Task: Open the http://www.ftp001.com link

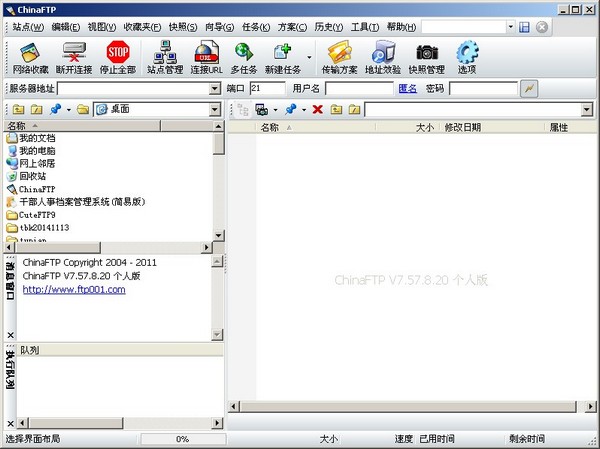Action: [x=74, y=289]
